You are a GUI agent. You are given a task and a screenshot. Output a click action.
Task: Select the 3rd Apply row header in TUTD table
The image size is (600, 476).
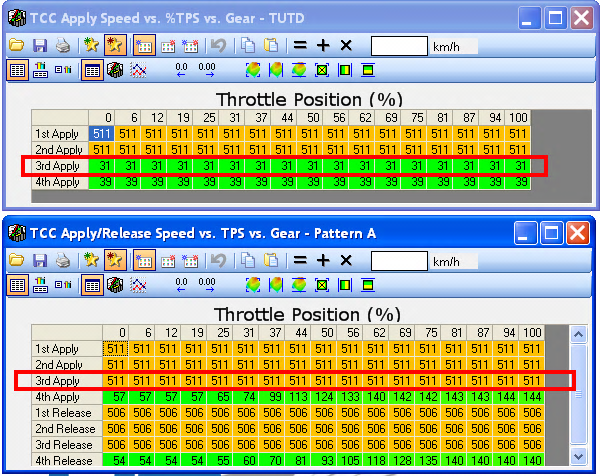click(58, 166)
